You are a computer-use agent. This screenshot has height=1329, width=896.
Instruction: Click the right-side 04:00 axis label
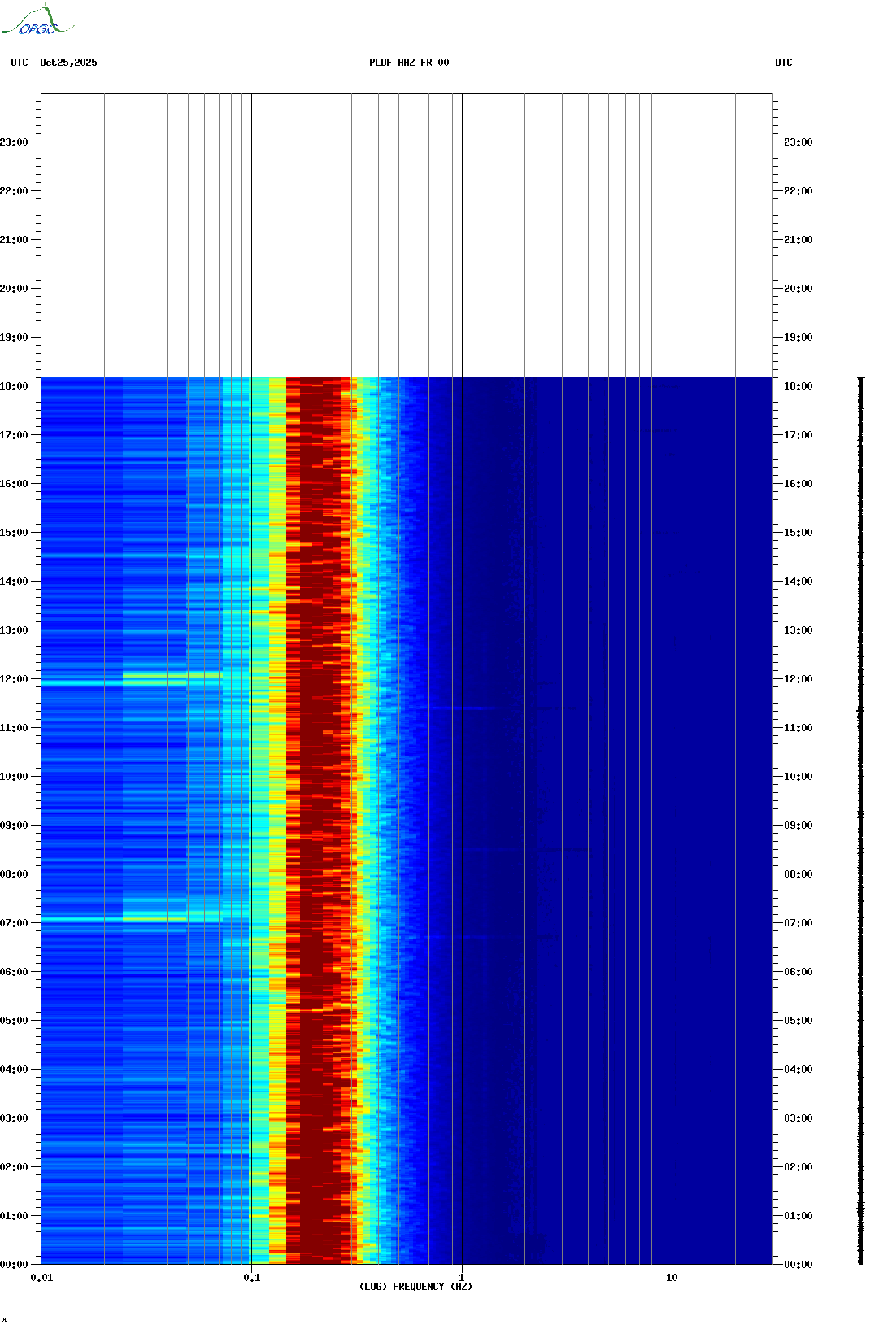pos(798,1070)
